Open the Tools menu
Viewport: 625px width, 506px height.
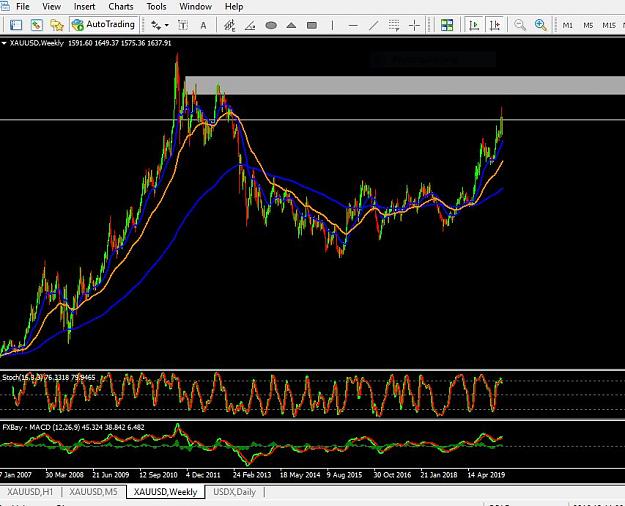(156, 7)
